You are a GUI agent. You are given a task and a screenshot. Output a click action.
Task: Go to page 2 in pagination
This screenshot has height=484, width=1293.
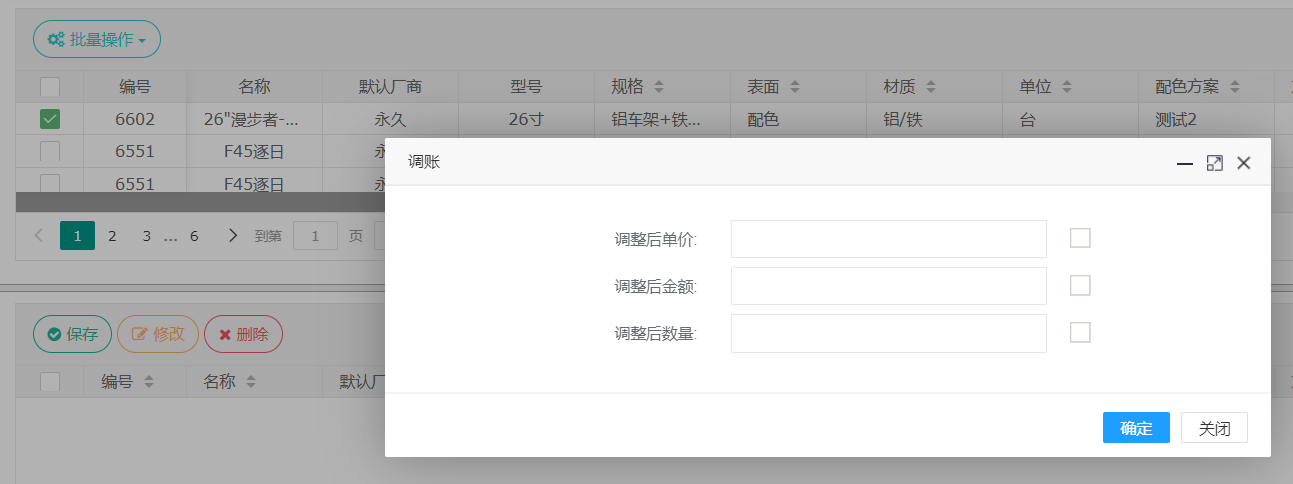pyautogui.click(x=112, y=236)
